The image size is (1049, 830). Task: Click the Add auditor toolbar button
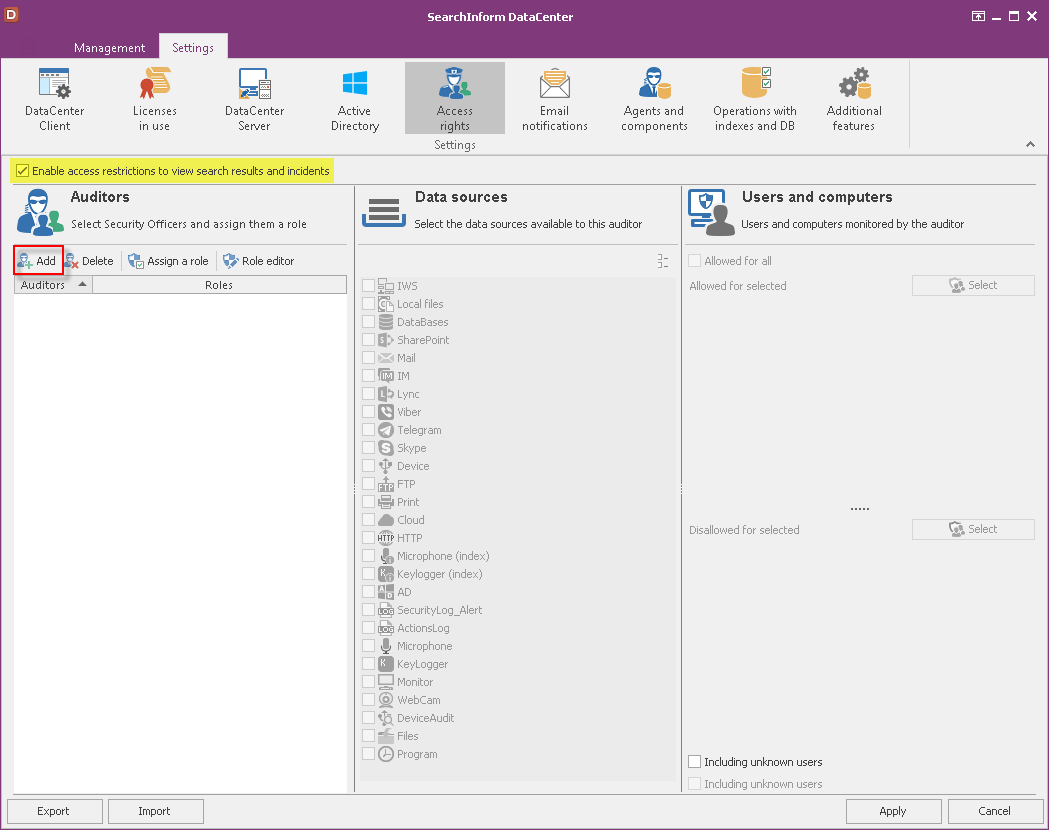click(38, 261)
